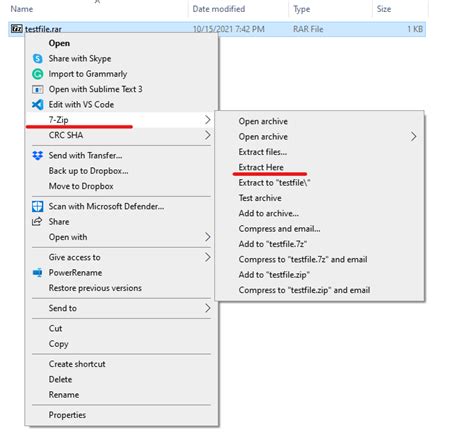The height and width of the screenshot is (436, 474).
Task: Click the Dropbox icon beside Send with Transfer
Action: tap(38, 155)
